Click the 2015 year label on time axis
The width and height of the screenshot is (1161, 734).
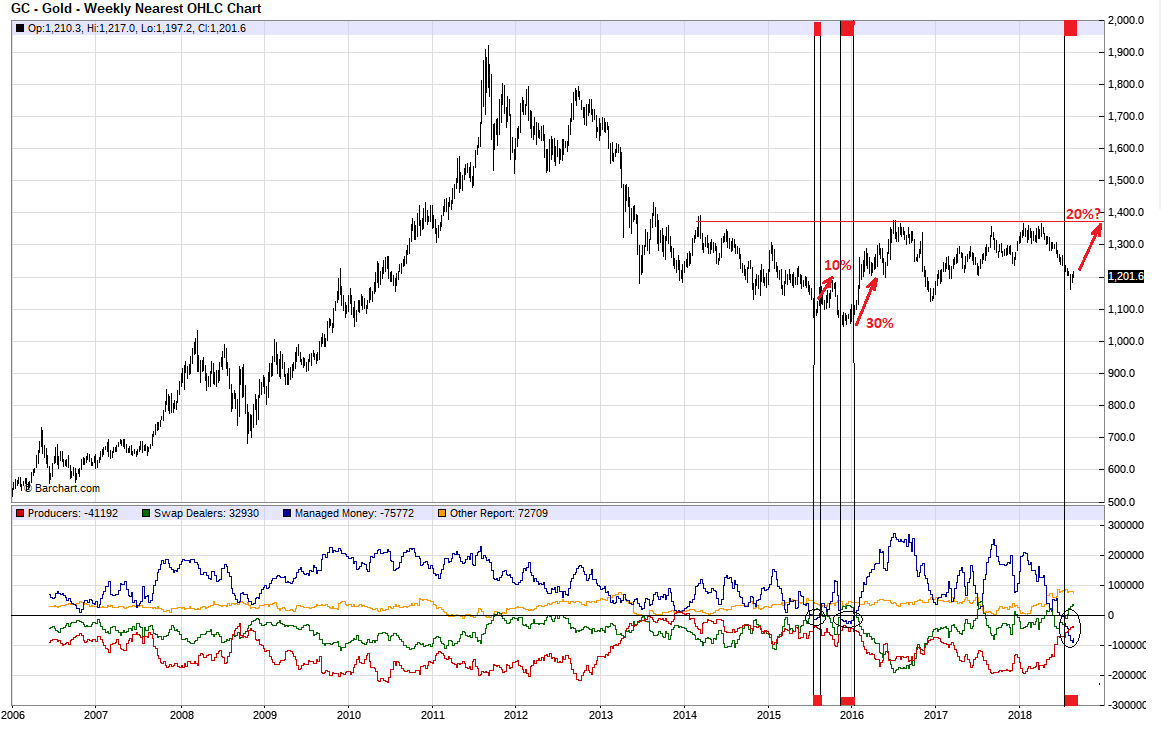point(769,715)
